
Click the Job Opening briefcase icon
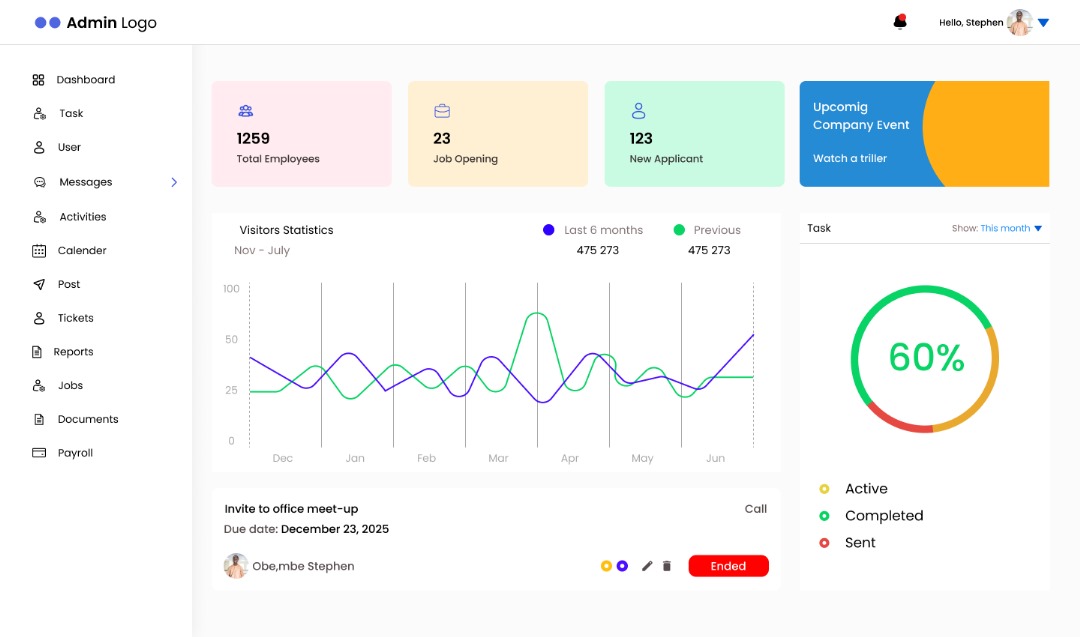coord(442,111)
